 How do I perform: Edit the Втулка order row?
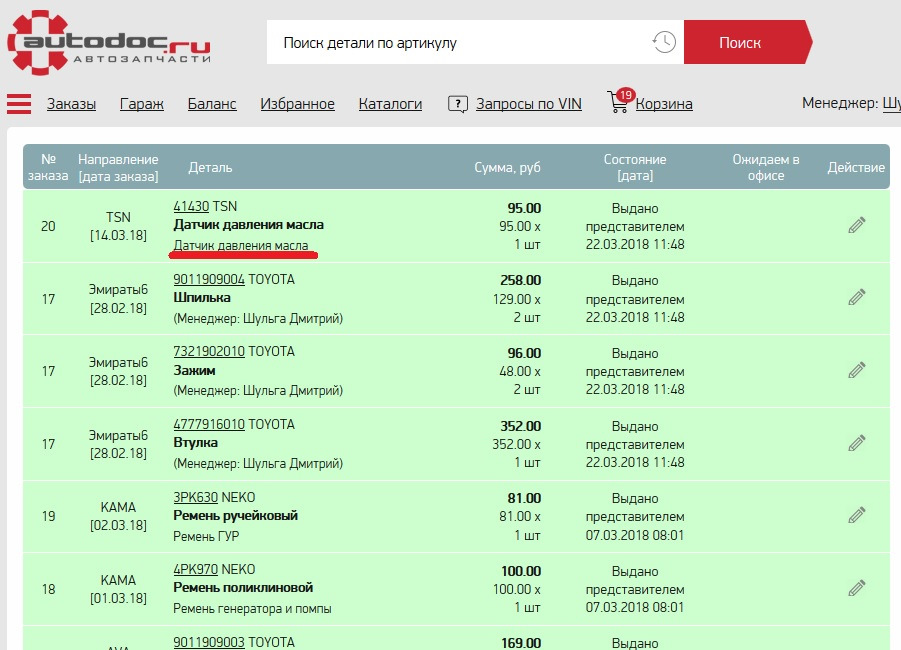click(856, 443)
